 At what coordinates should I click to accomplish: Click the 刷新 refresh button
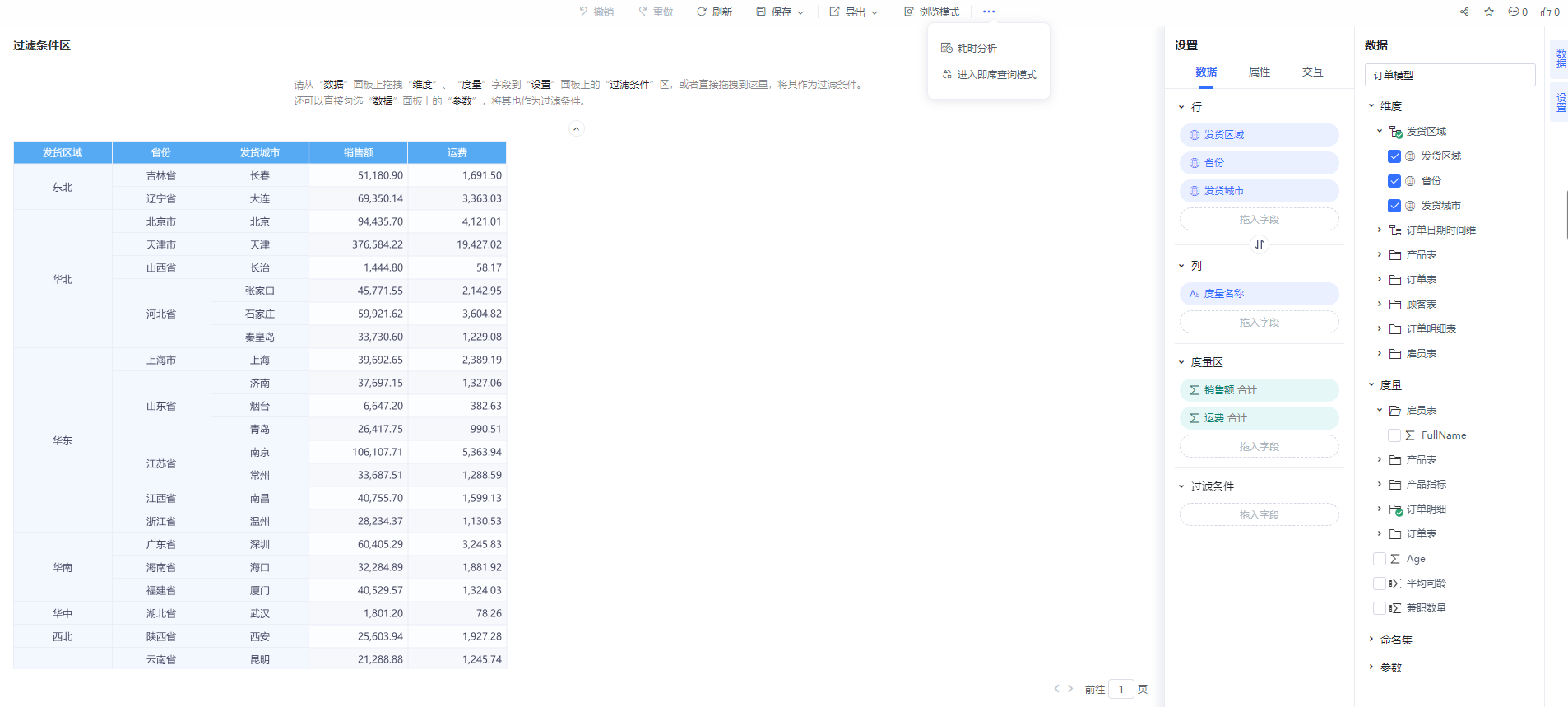click(714, 12)
